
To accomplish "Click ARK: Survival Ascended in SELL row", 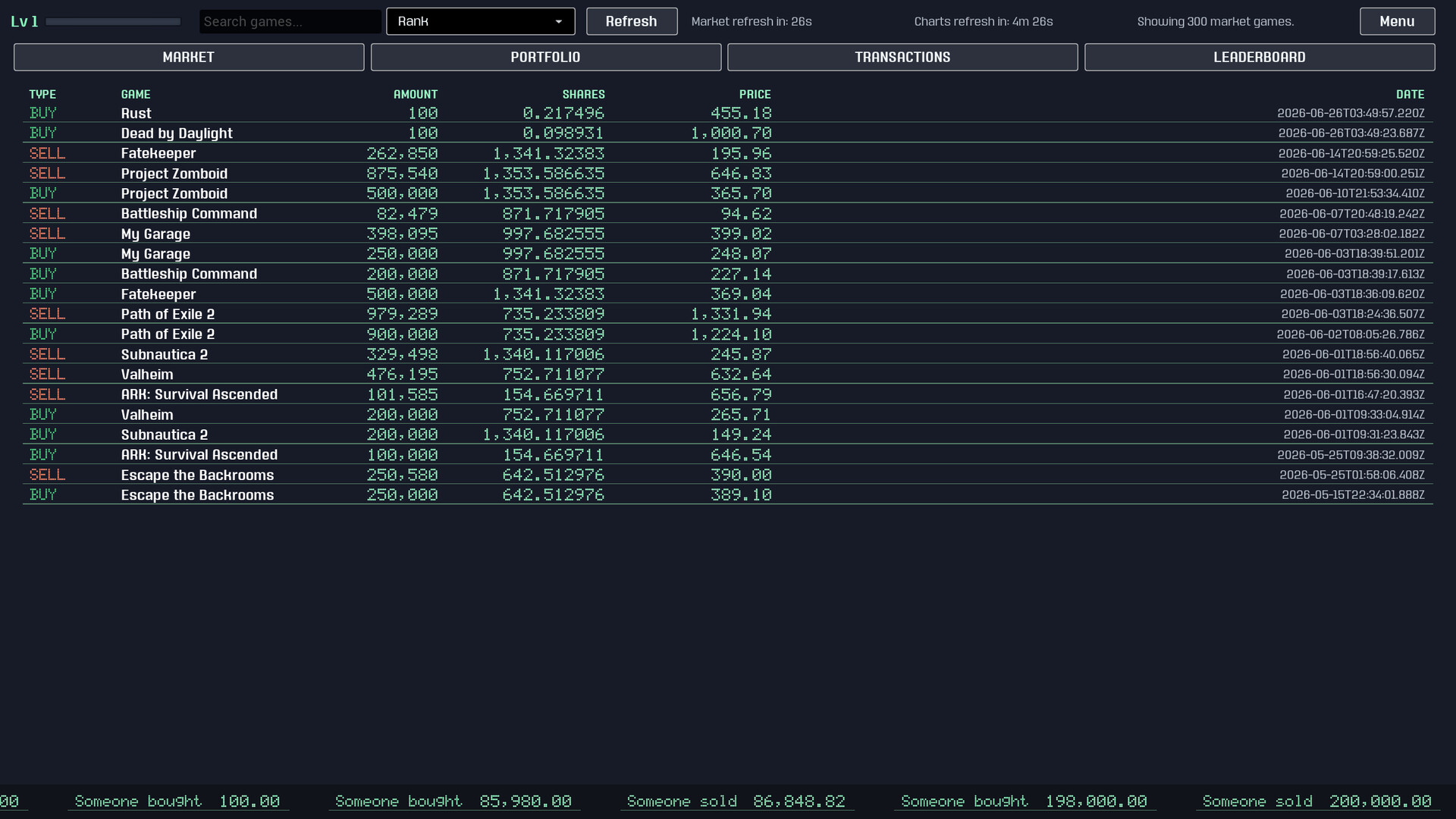I will [x=199, y=394].
